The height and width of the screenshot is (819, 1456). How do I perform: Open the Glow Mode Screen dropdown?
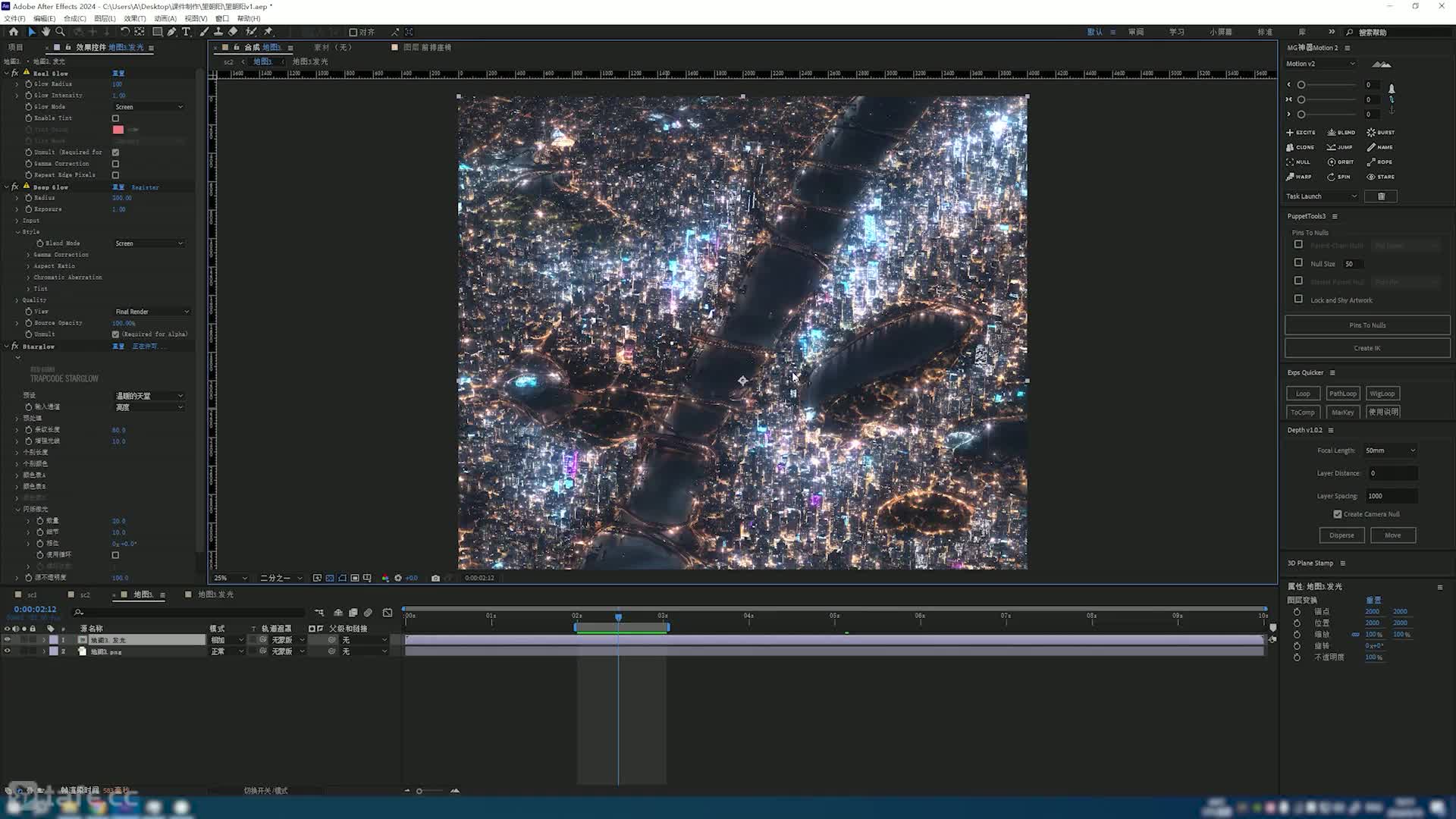click(x=149, y=107)
